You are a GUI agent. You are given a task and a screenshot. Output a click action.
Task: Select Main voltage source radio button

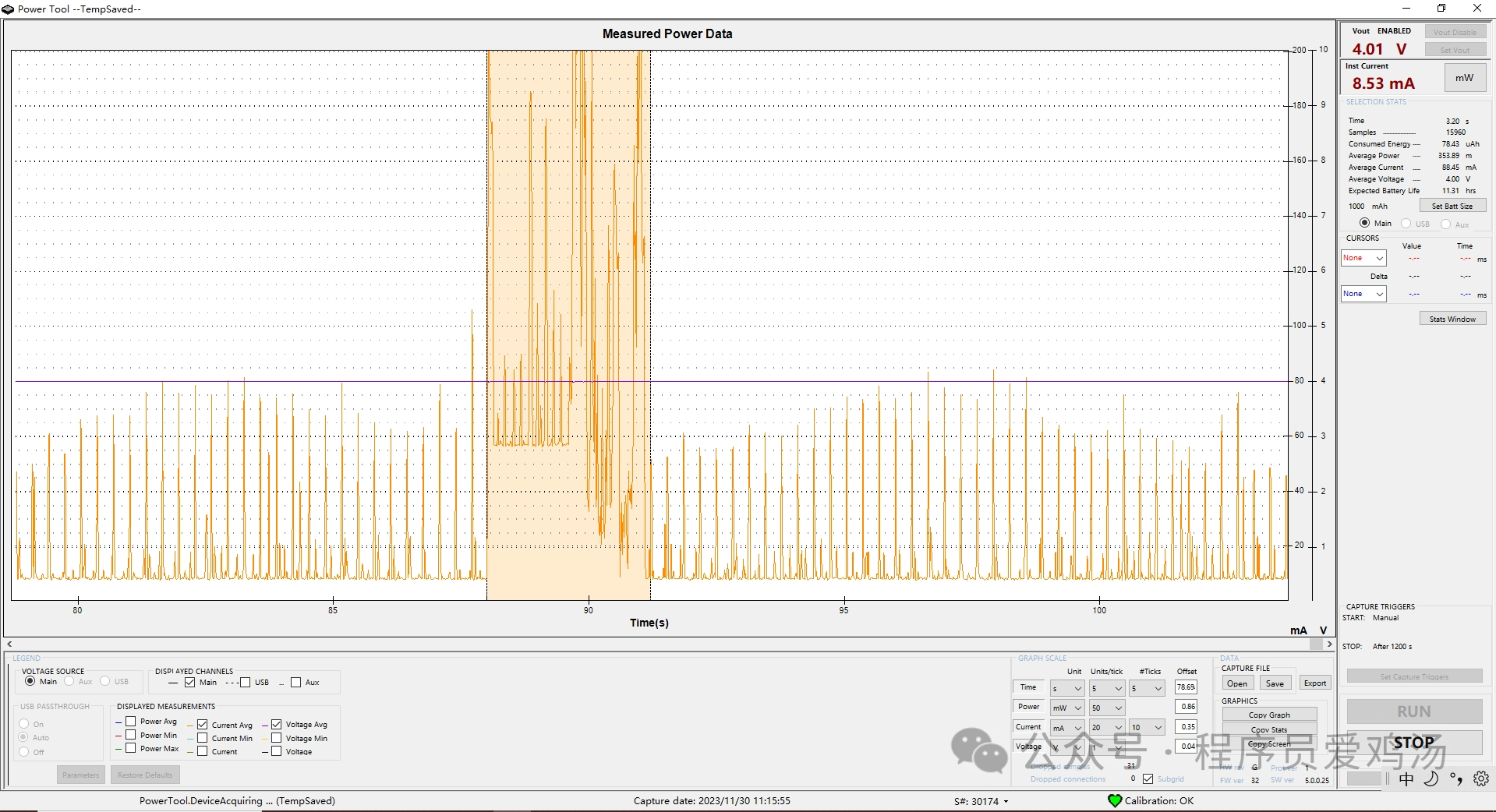tap(30, 681)
